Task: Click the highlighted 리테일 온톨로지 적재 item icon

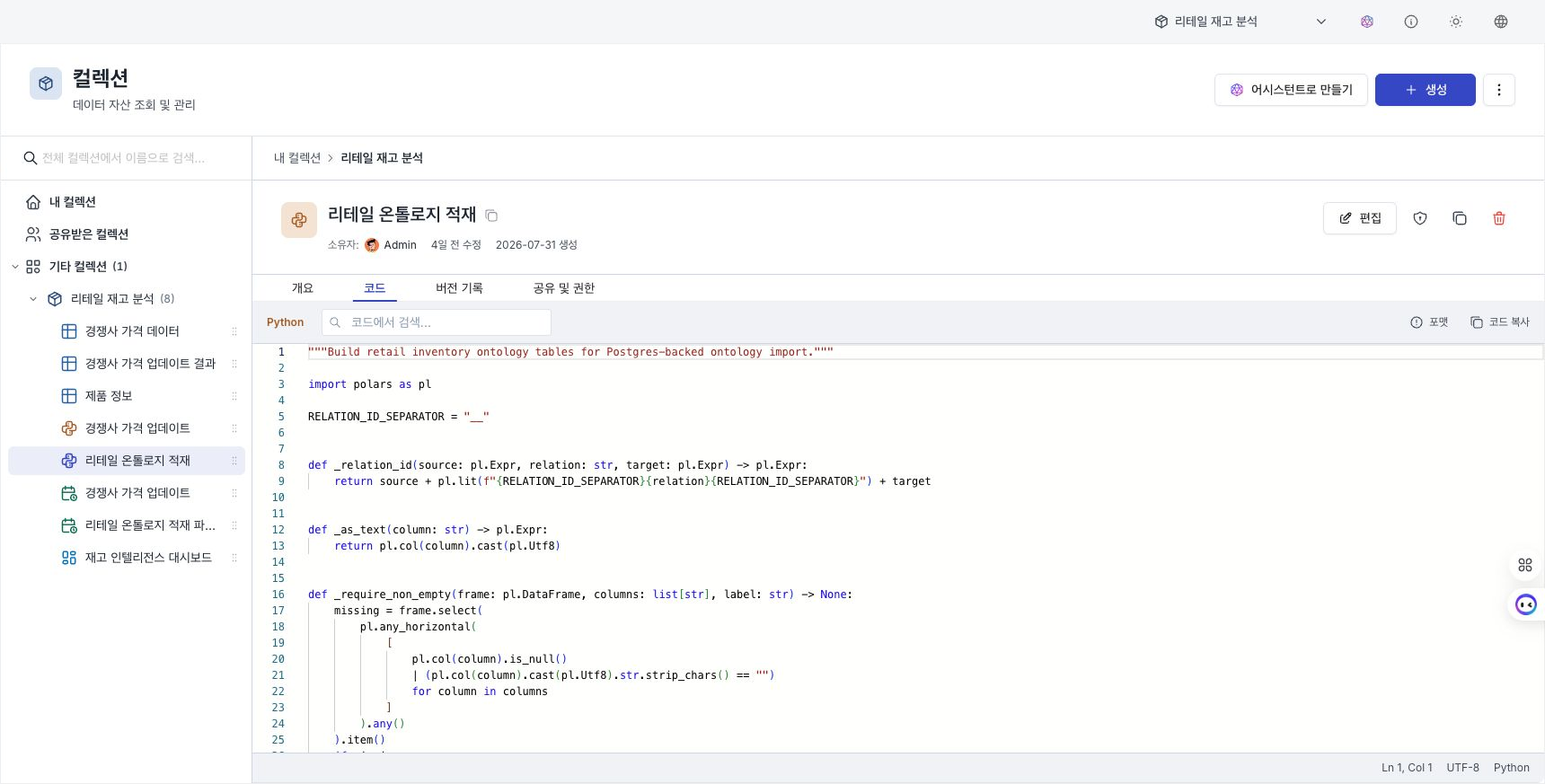Action: pos(69,461)
